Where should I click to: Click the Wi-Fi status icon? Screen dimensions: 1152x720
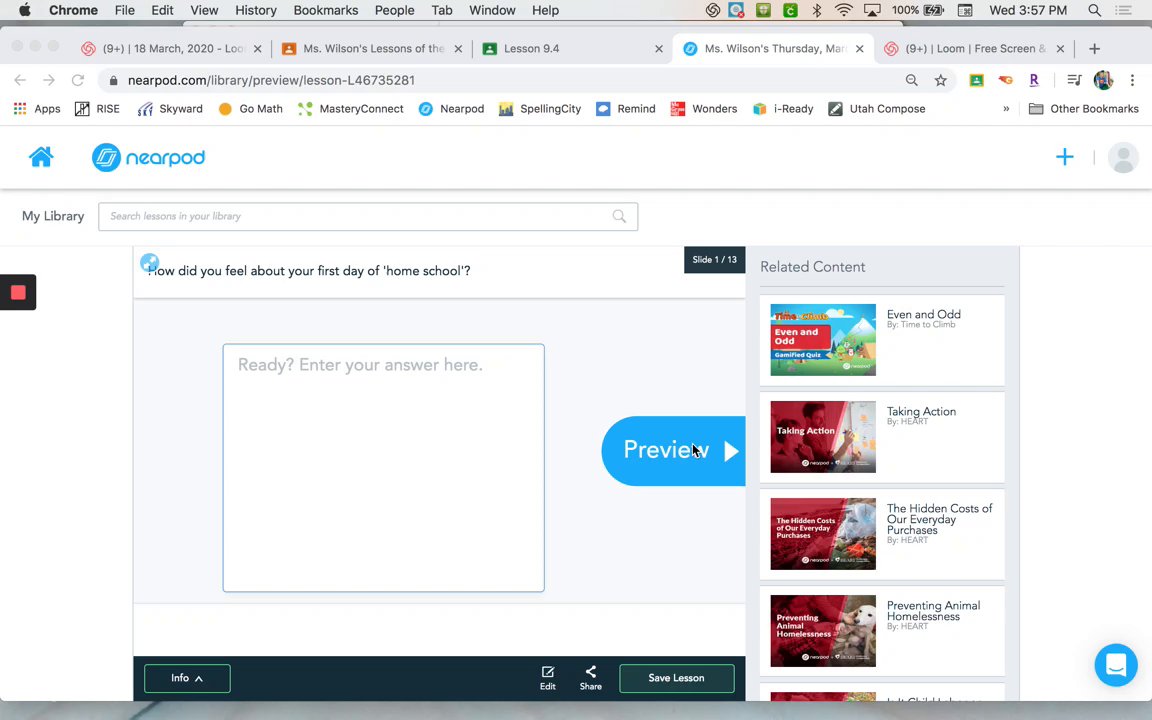pyautogui.click(x=844, y=10)
